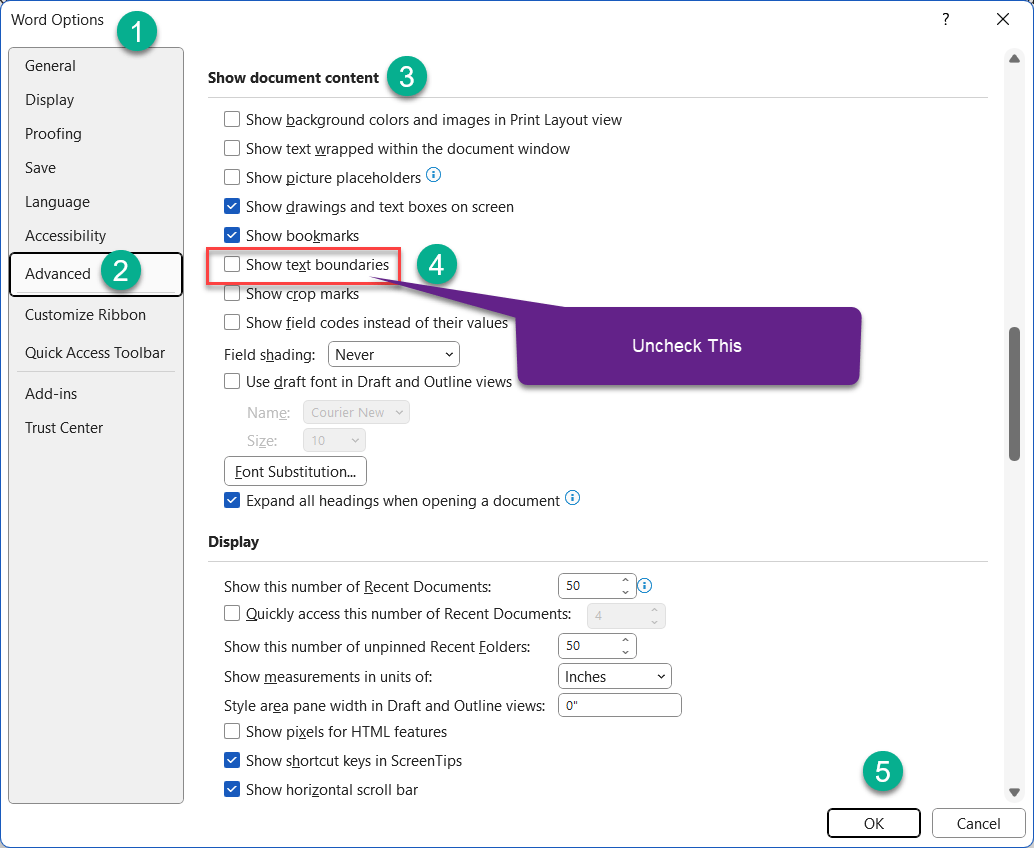Disable Show horizontal scroll bar checkbox
Viewport: 1034px width, 848px height.
click(x=232, y=789)
